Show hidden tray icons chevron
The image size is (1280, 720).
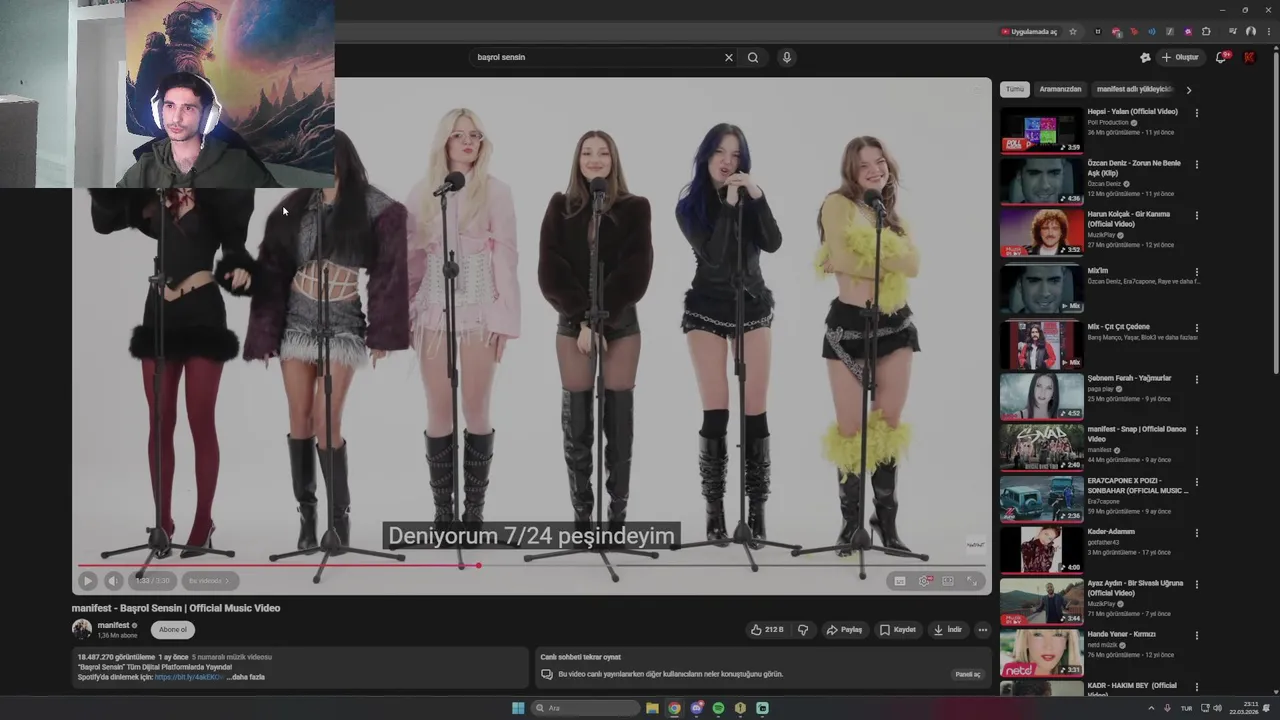pos(1150,708)
